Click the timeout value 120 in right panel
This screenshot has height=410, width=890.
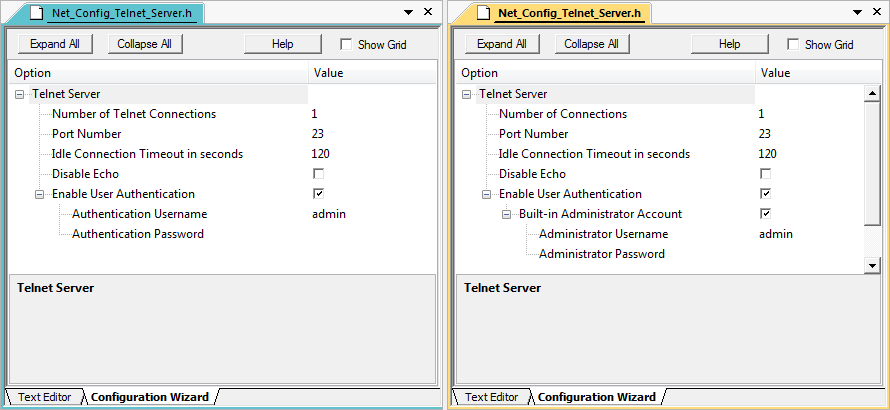(767, 154)
